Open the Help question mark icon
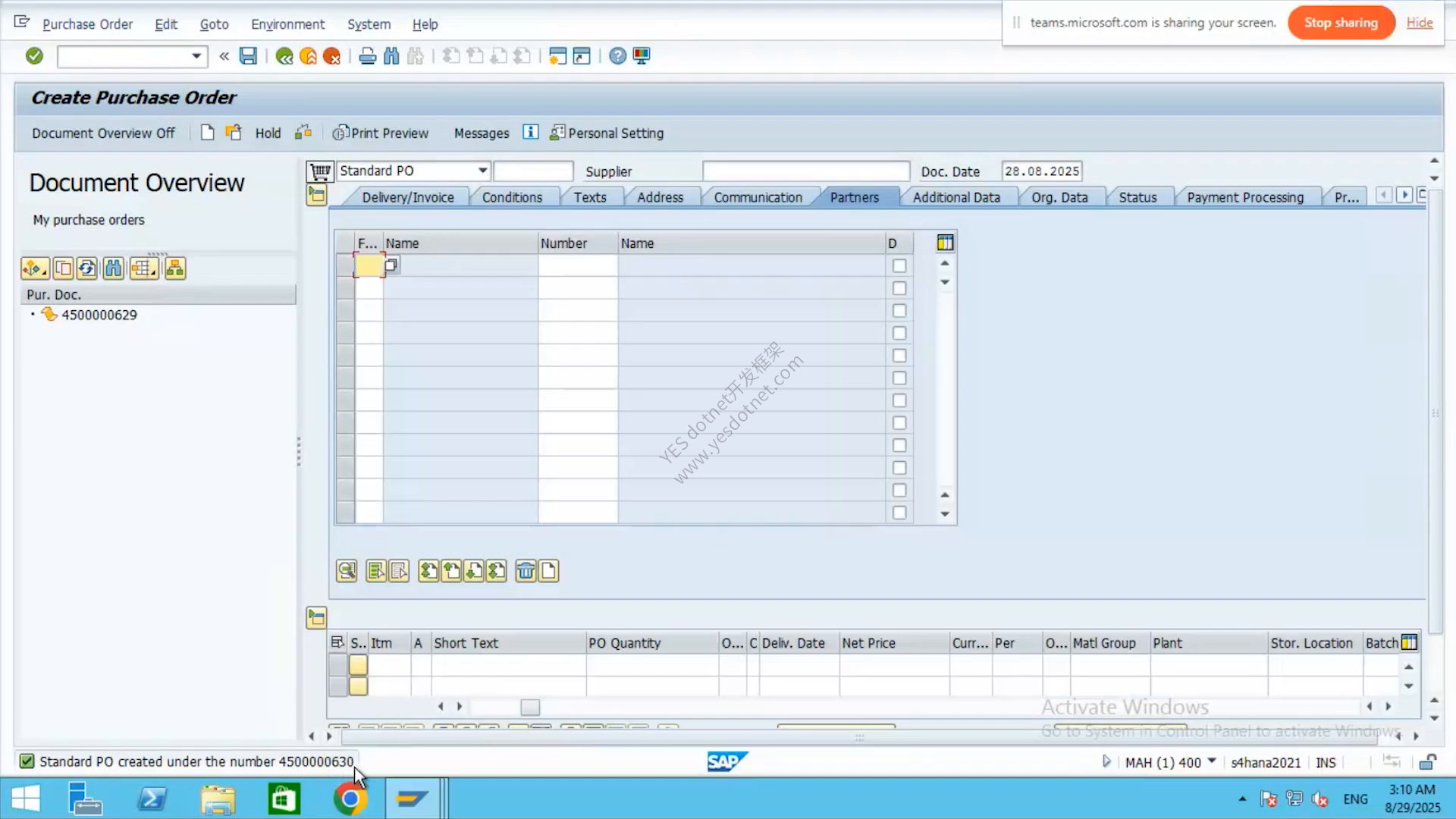1456x819 pixels. pyautogui.click(x=618, y=56)
